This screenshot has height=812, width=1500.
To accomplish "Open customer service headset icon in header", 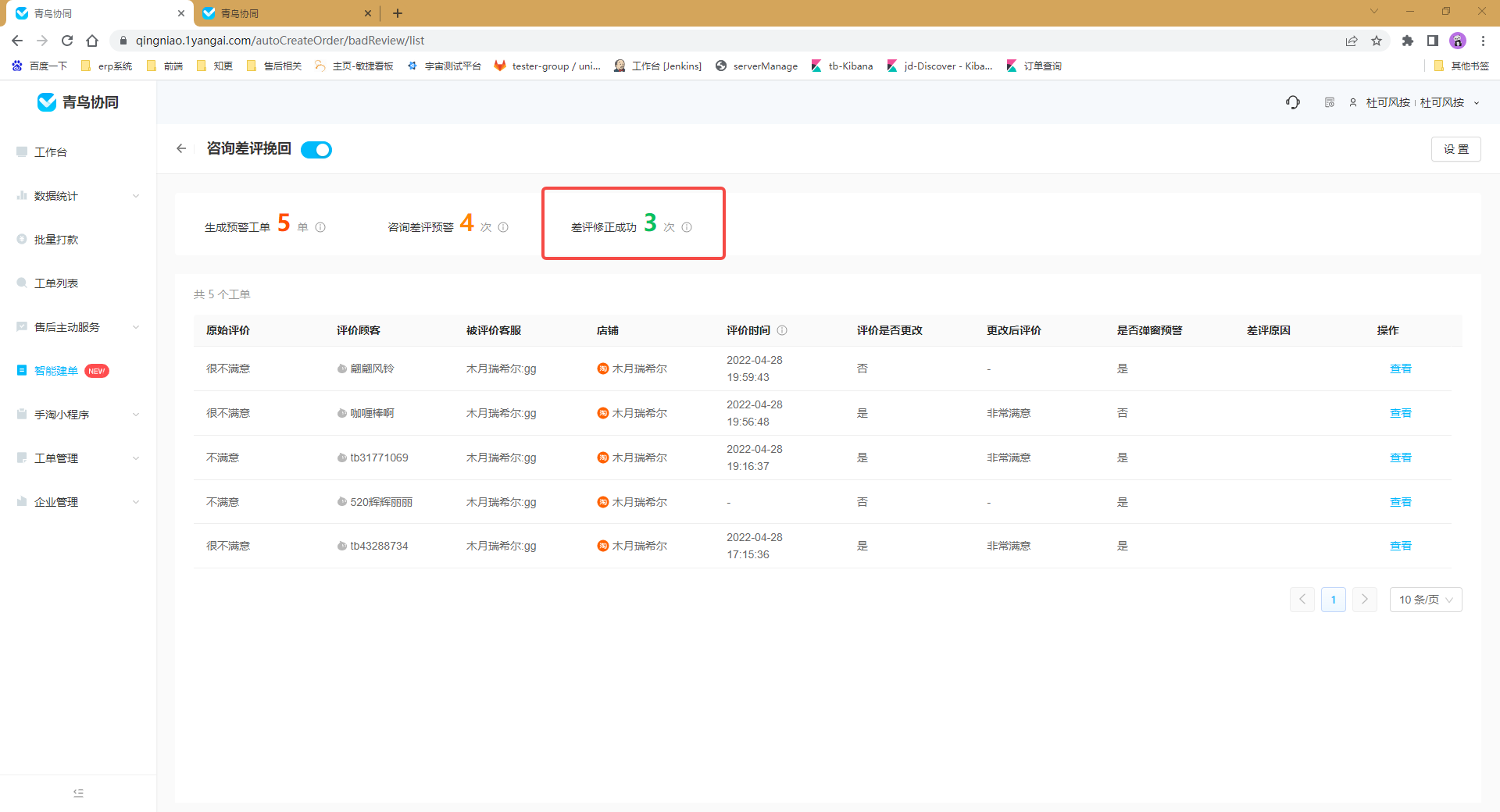I will (x=1293, y=102).
